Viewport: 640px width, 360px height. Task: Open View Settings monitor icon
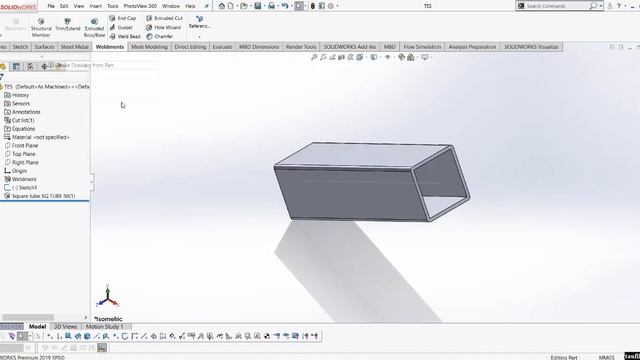coord(424,57)
